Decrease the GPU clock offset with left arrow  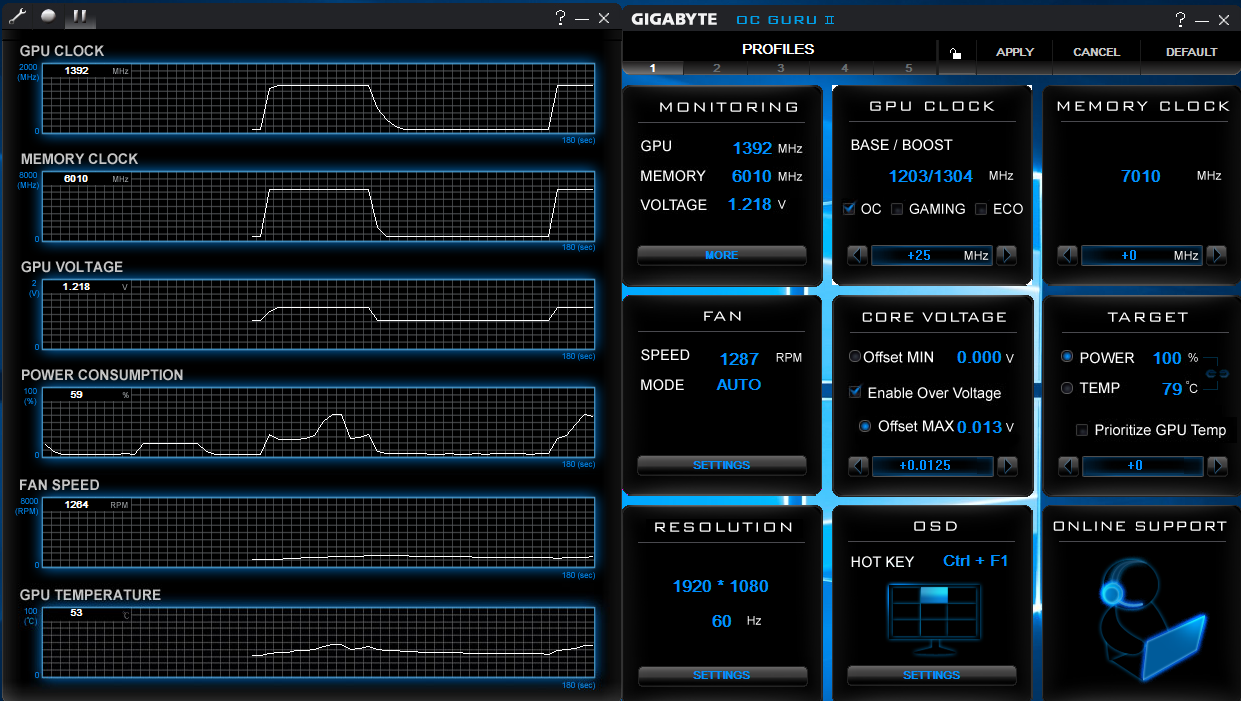857,255
